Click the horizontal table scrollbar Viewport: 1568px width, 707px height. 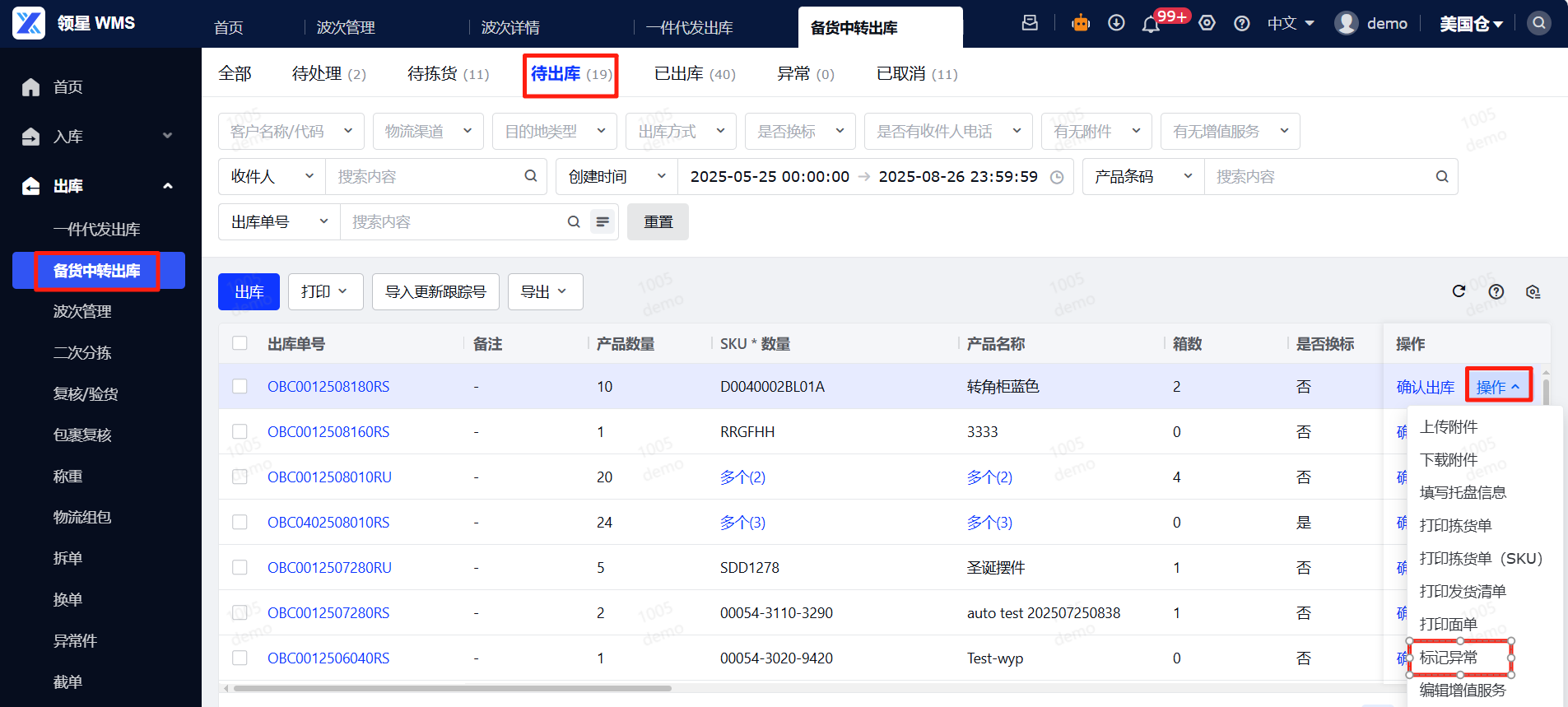point(453,688)
